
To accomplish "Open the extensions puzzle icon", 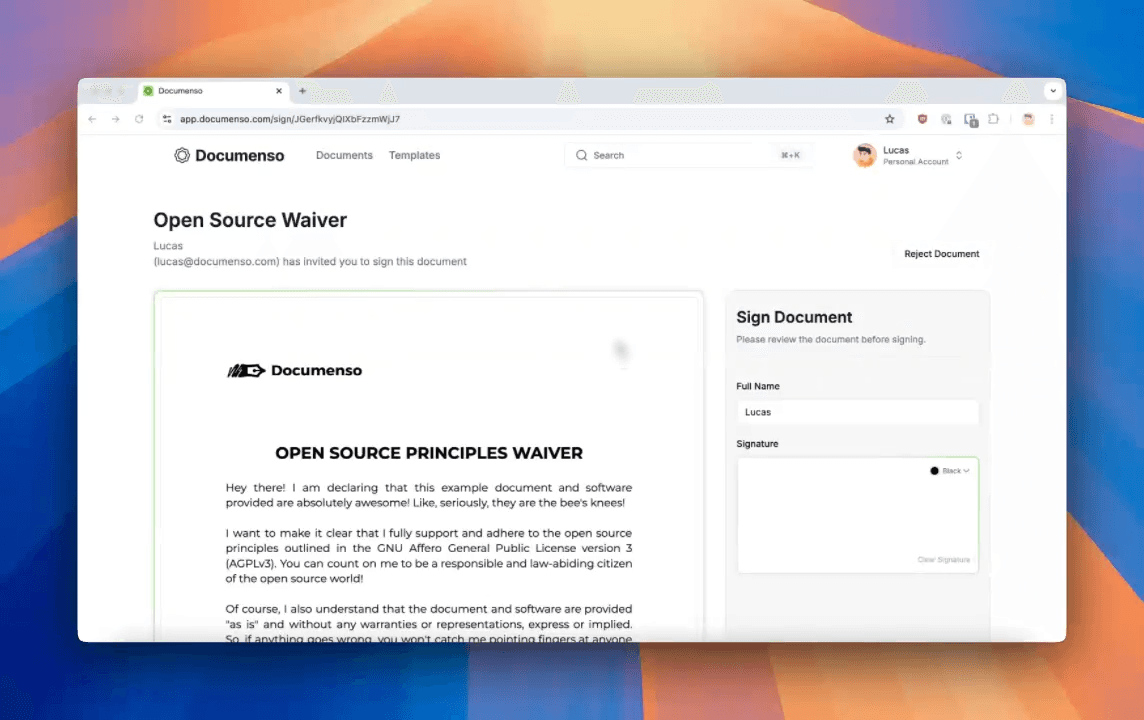I will point(993,119).
